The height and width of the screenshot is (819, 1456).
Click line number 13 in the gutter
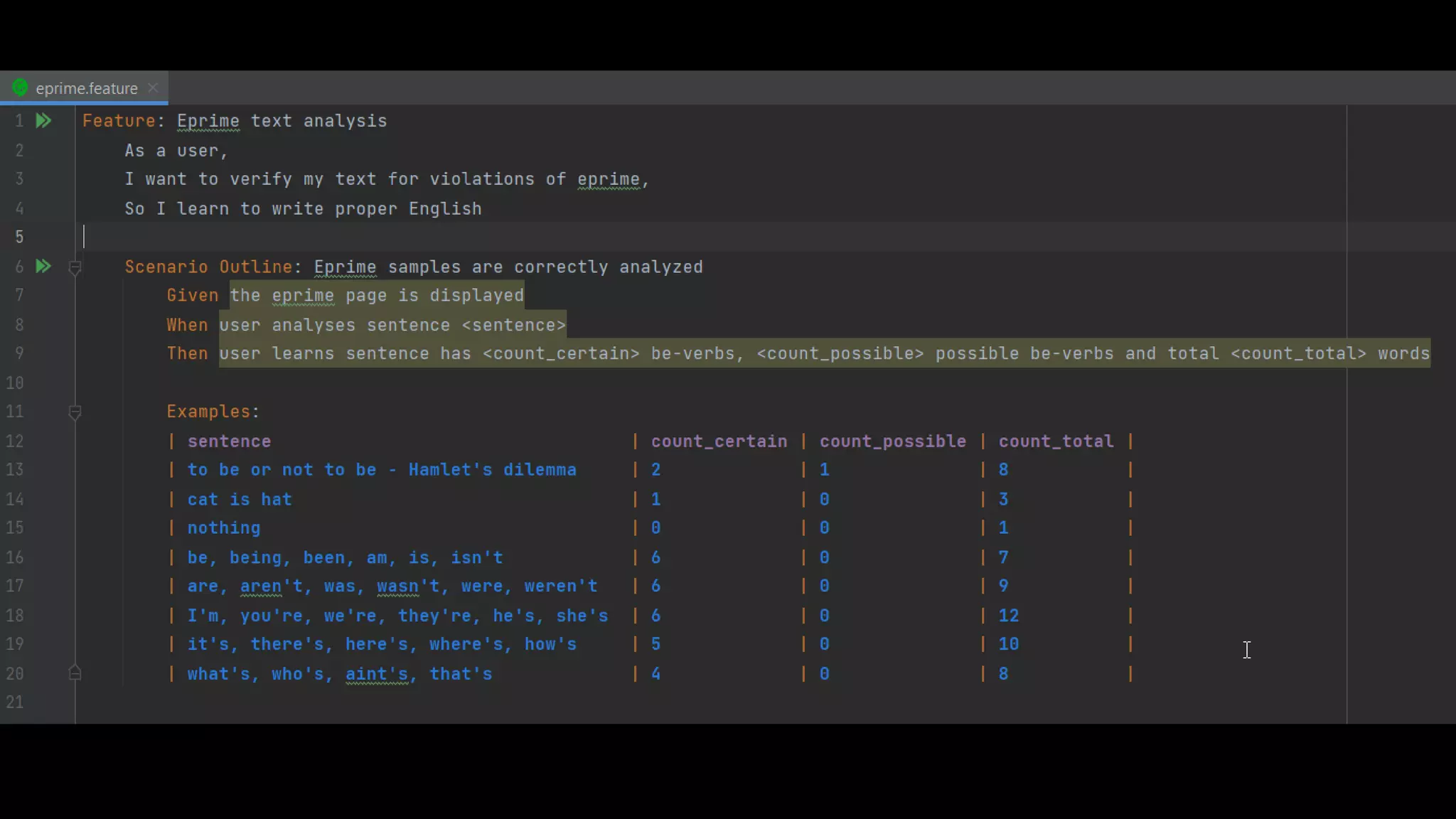click(x=15, y=470)
